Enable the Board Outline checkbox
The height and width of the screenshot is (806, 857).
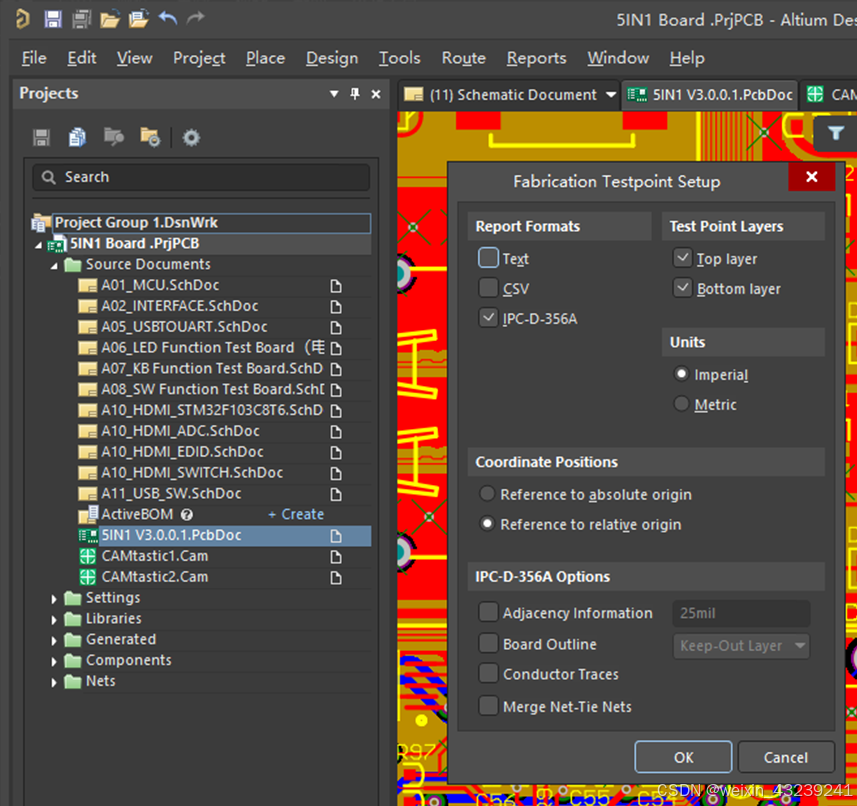(x=488, y=643)
